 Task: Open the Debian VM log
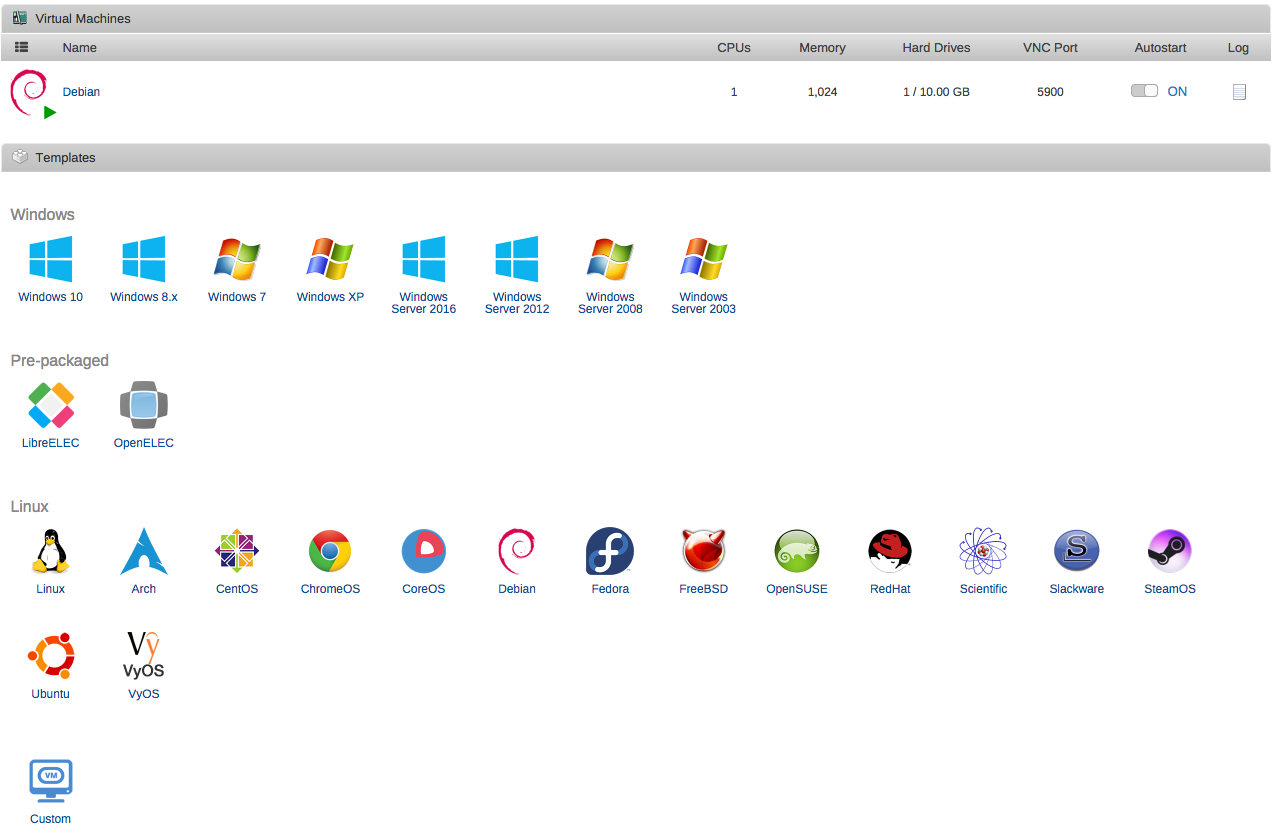[1239, 91]
